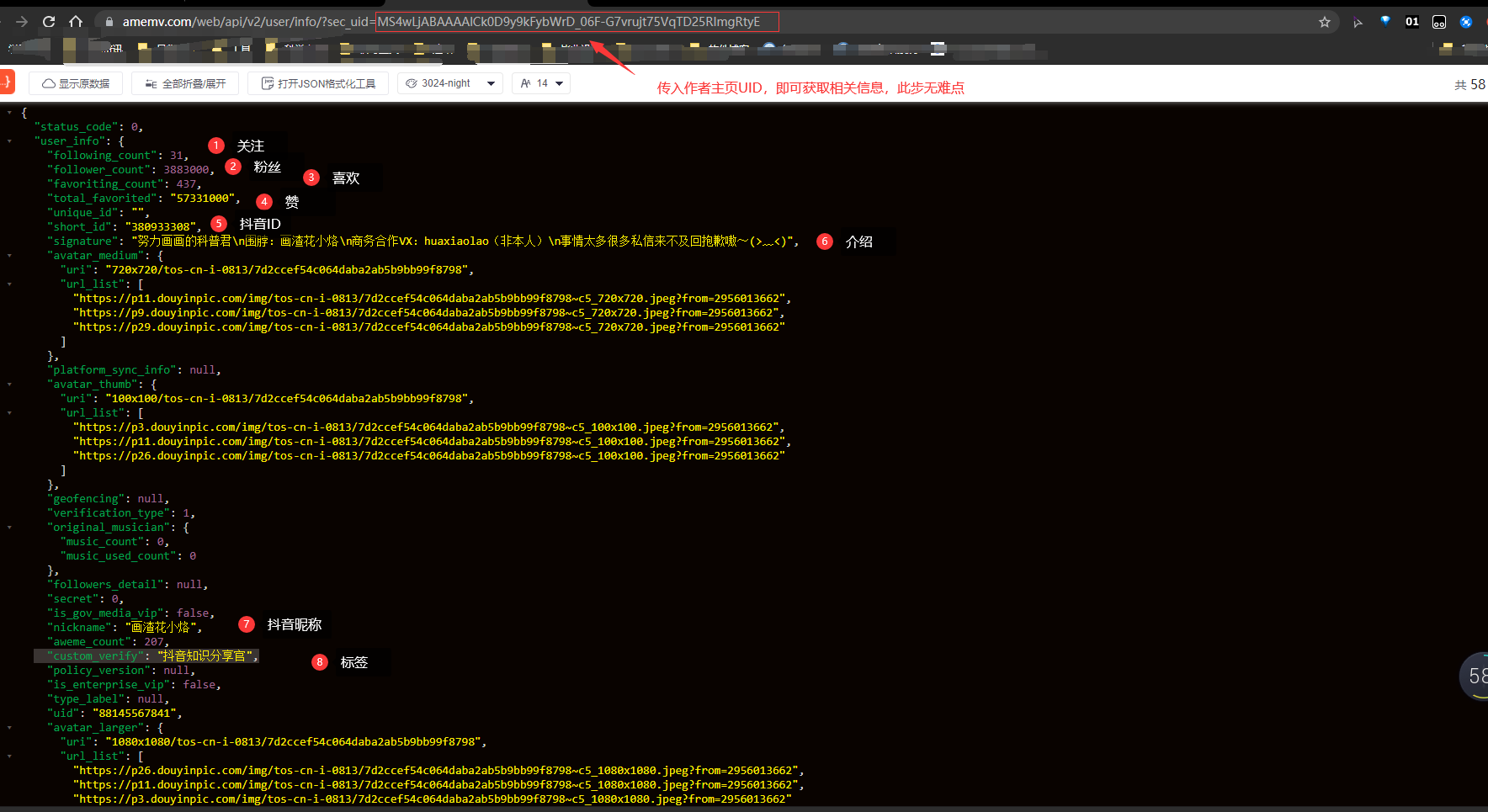This screenshot has width=1488, height=812.
Task: Open the 3024-night theme dropdown
Action: point(449,83)
